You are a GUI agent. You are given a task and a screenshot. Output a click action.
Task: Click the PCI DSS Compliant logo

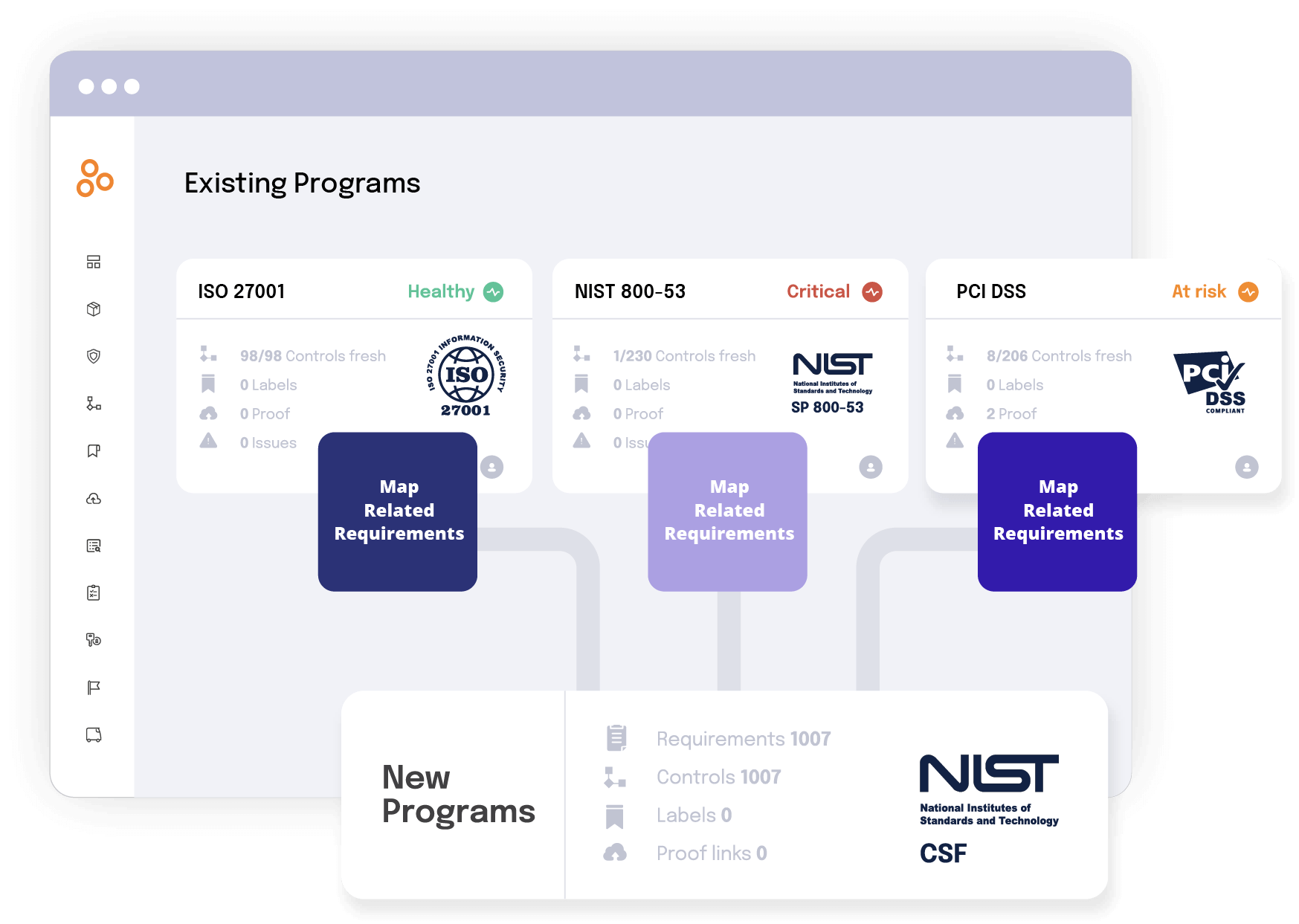tap(1210, 382)
